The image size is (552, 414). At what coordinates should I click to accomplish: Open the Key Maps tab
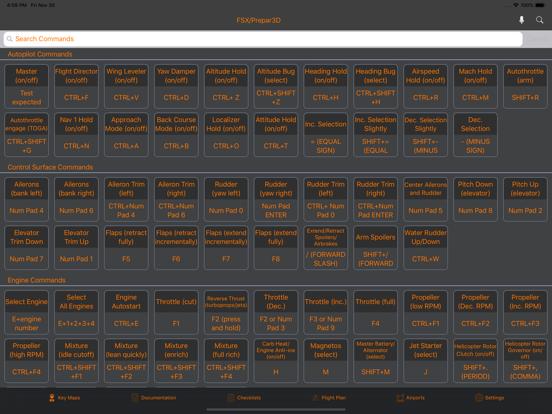pyautogui.click(x=64, y=398)
